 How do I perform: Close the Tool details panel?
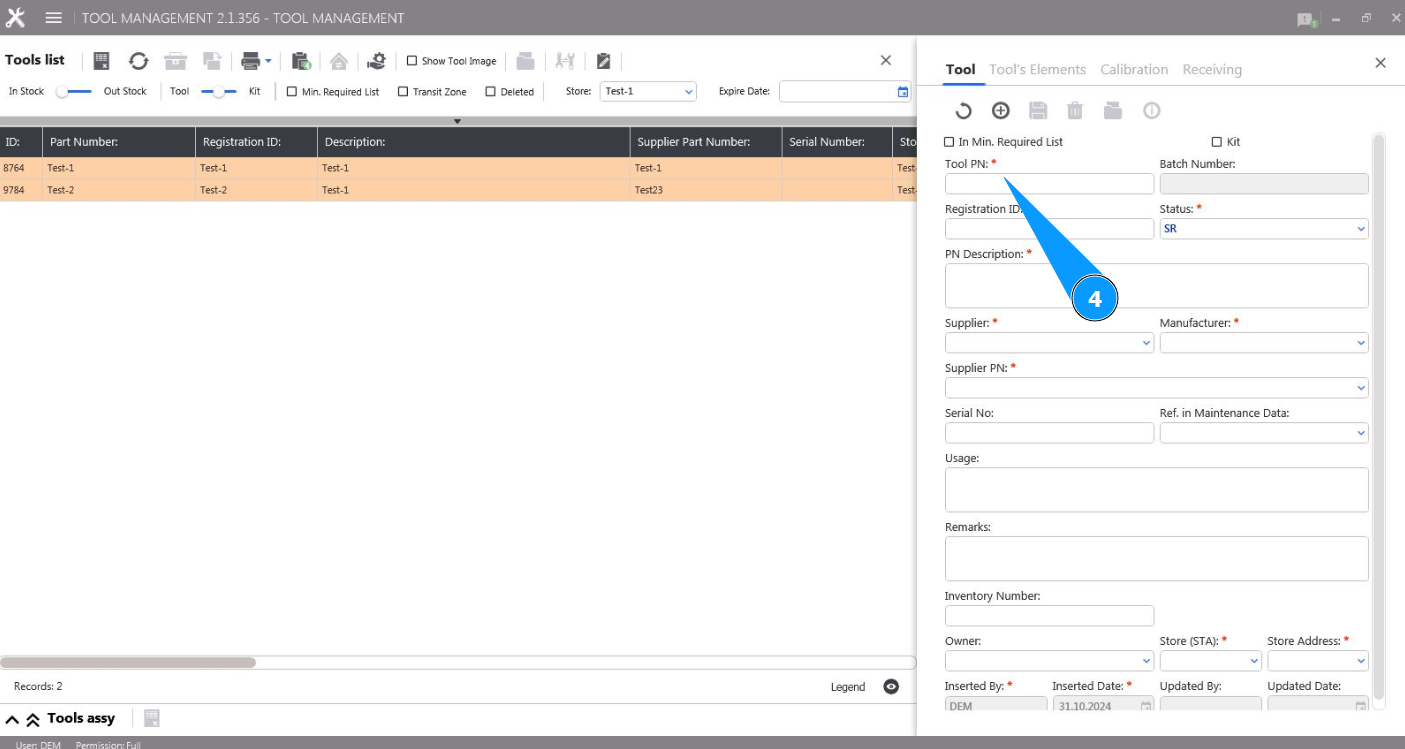(x=1380, y=63)
